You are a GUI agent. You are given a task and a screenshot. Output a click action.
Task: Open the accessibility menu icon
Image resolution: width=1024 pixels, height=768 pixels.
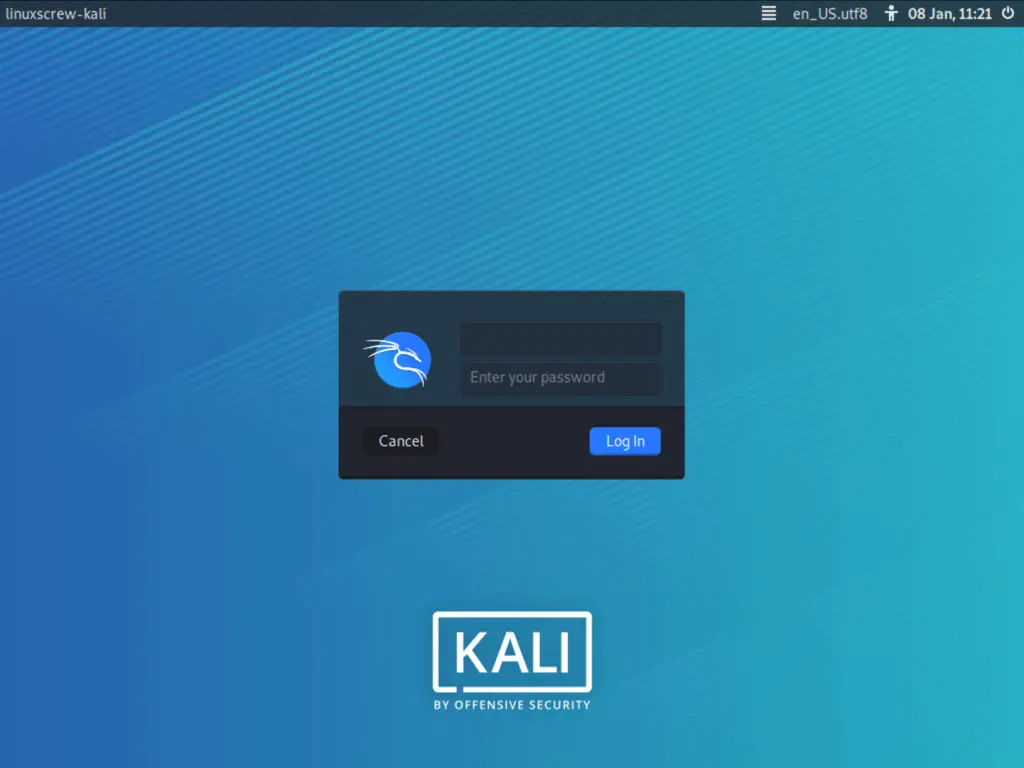point(891,13)
